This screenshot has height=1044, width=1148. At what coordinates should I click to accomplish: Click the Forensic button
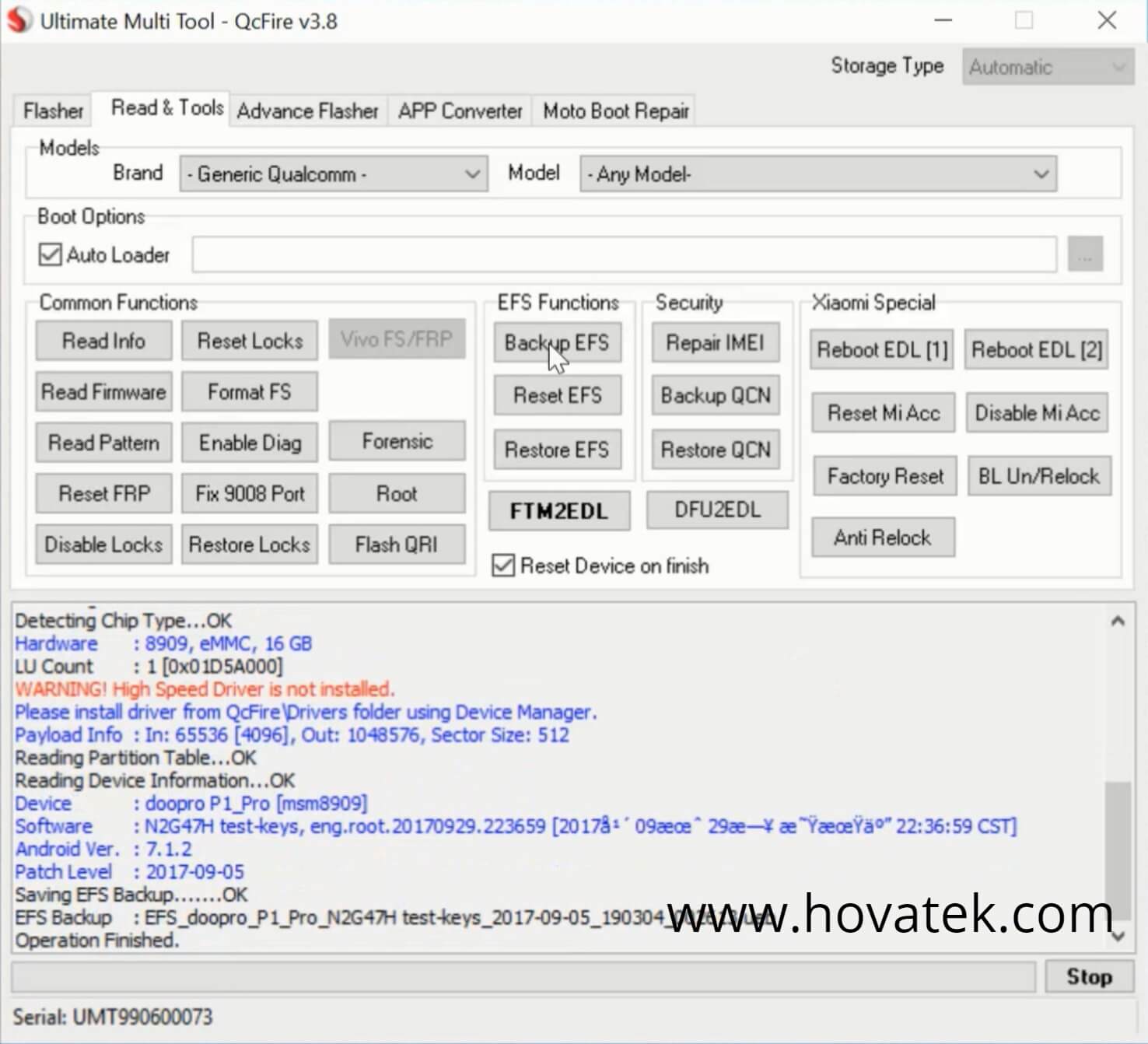coord(397,441)
